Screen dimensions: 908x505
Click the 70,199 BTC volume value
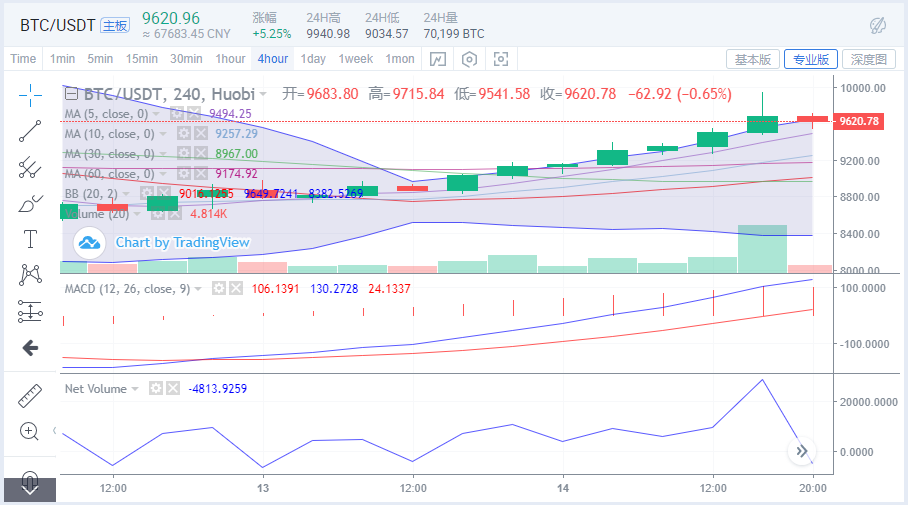(453, 34)
